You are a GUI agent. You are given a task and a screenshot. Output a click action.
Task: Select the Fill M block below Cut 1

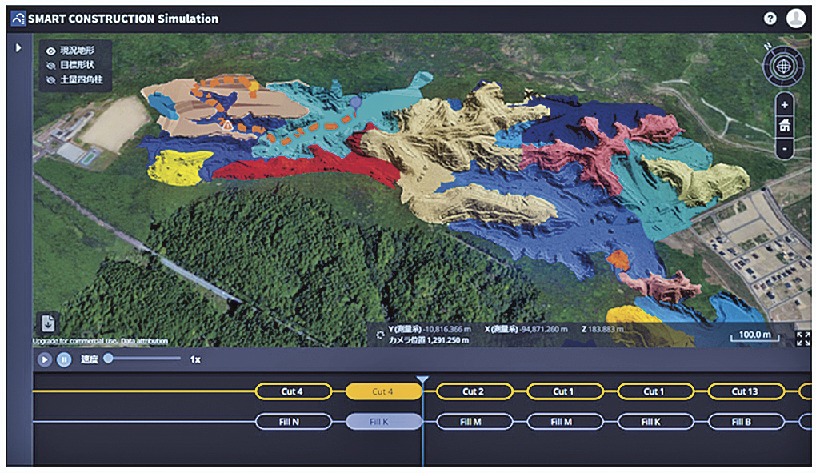tap(565, 421)
